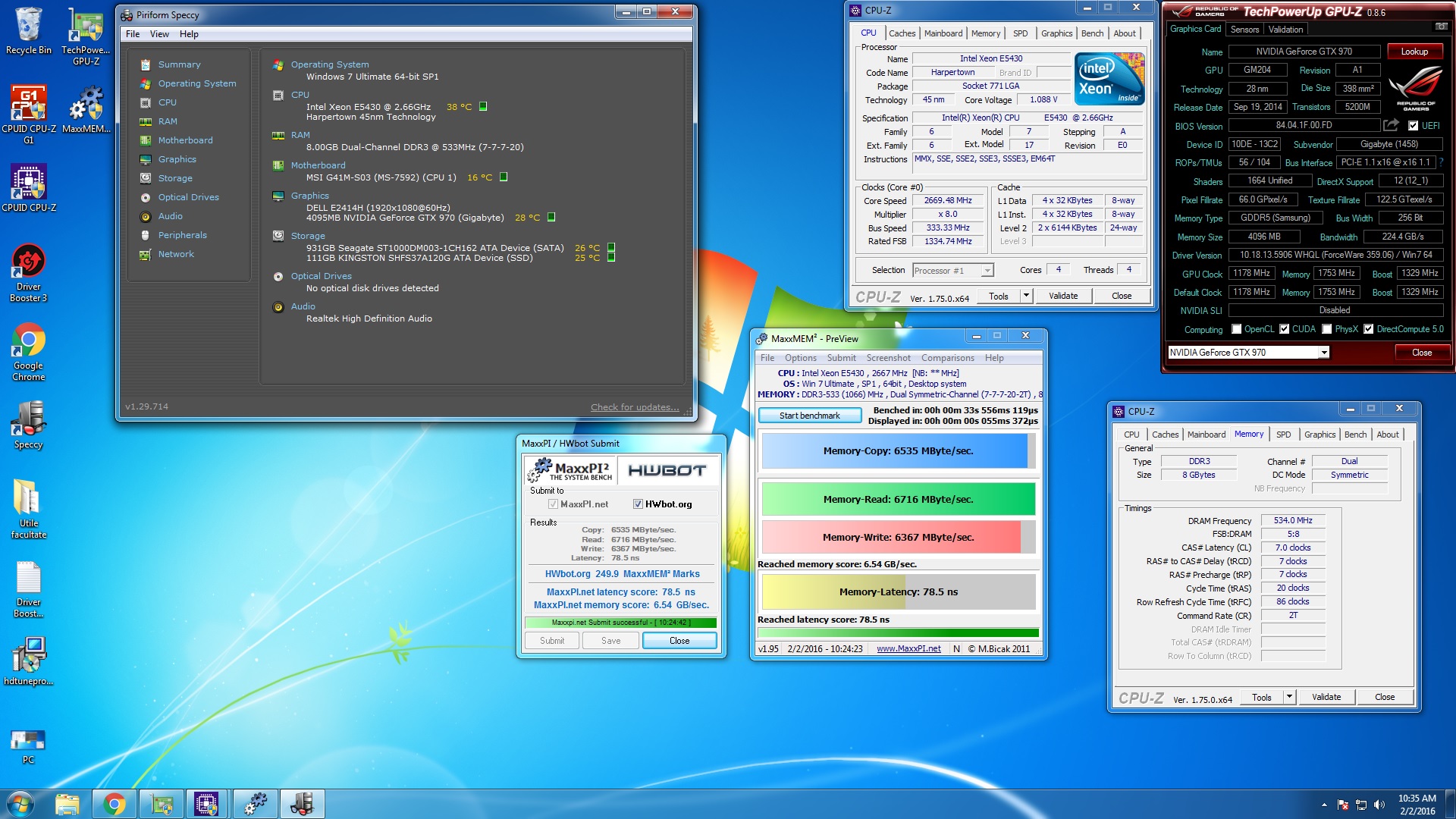Screen dimensions: 1456x819
Task: Toggle MaxxPI.net submit checkbox
Action: click(553, 504)
